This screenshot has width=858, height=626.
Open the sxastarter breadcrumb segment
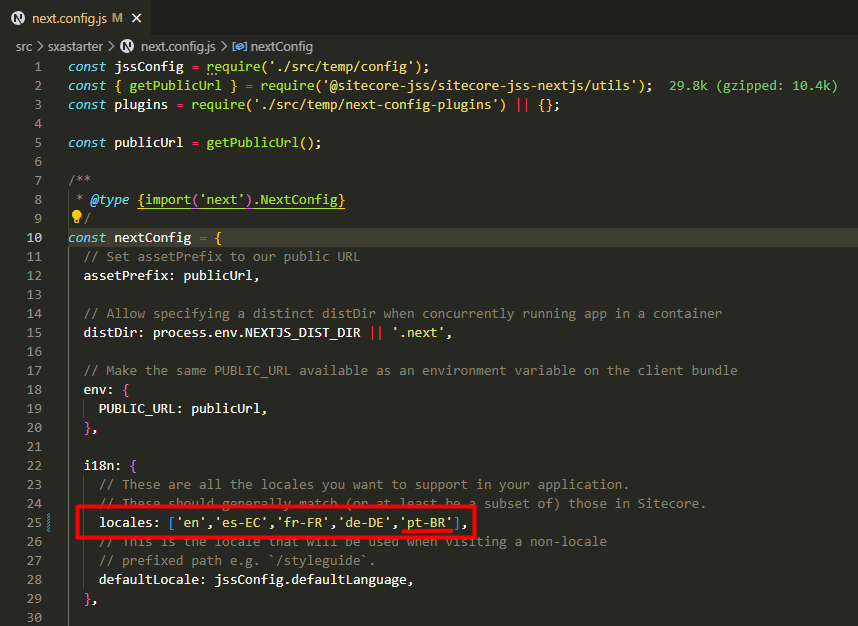75,47
